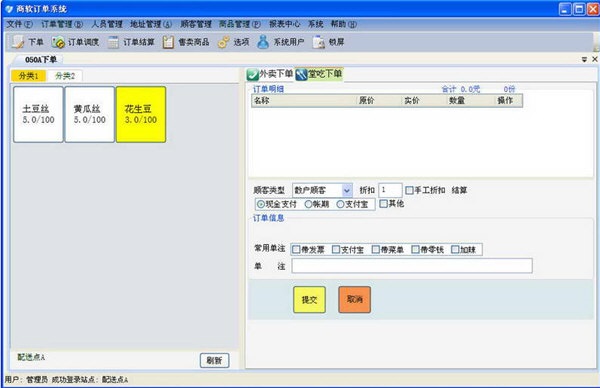Open the 顾客管理 menu
This screenshot has width=600, height=388.
click(x=196, y=24)
